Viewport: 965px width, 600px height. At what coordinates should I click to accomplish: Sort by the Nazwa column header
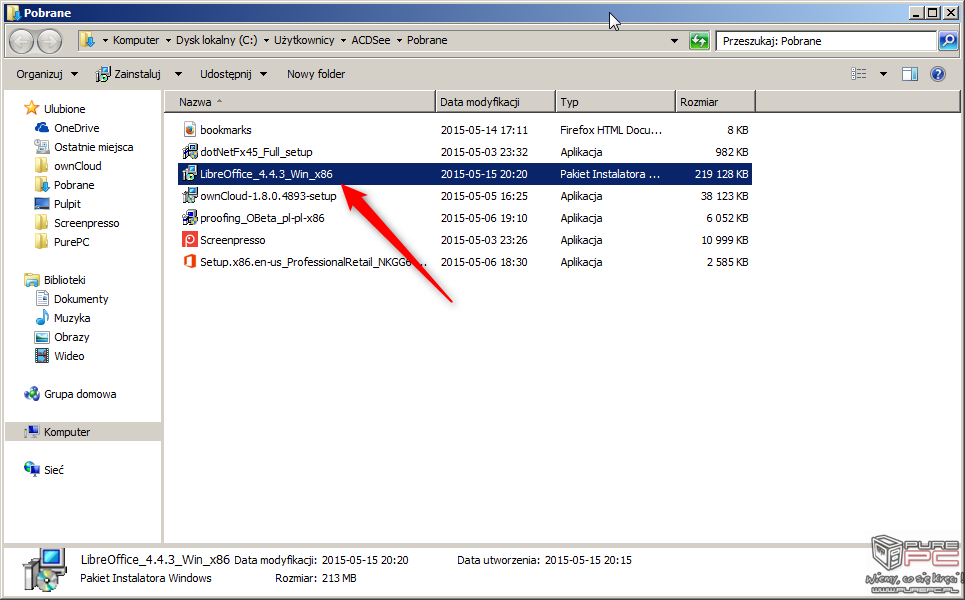300,102
